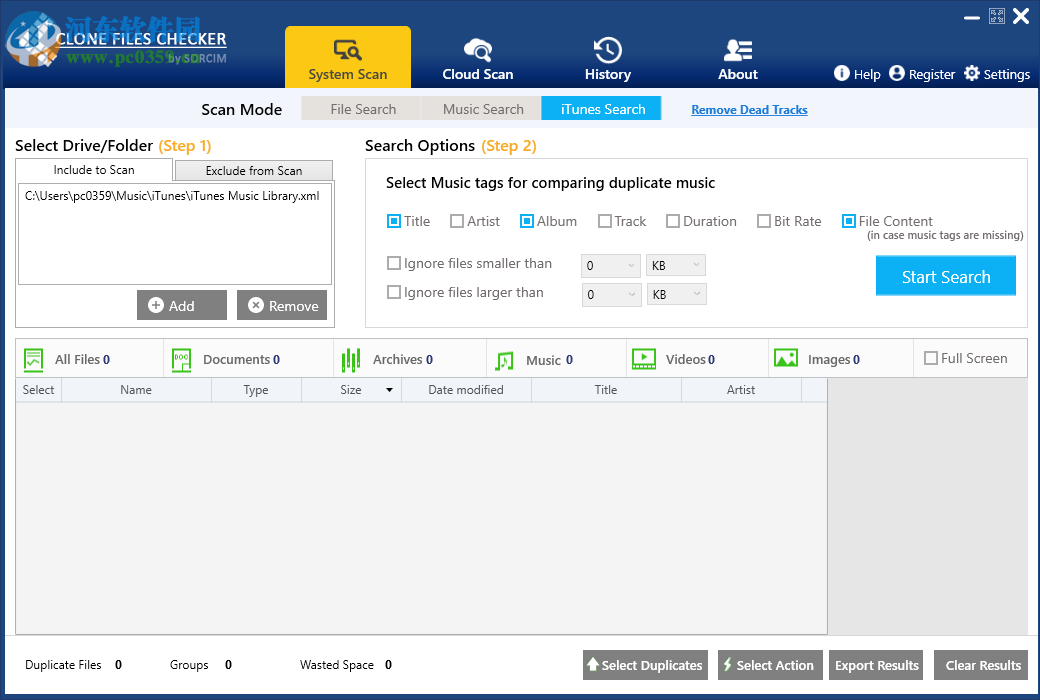1040x700 pixels.
Task: Filter results by Images icon
Action: point(786,359)
